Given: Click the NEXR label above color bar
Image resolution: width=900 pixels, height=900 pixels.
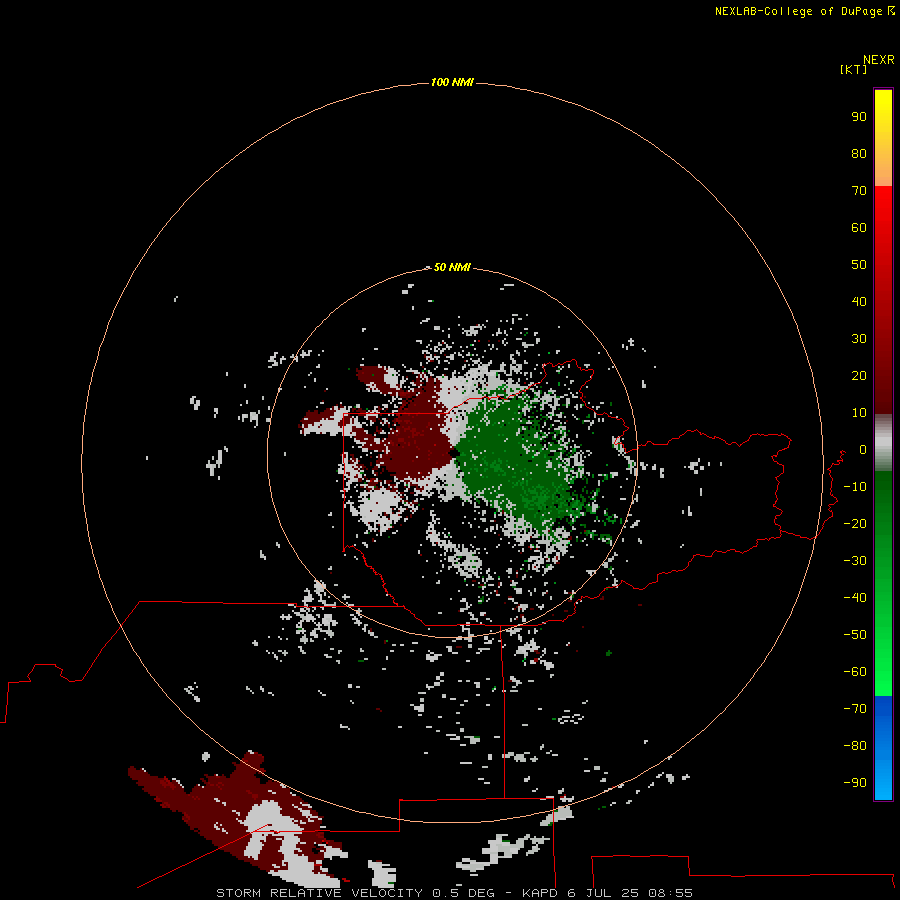Looking at the screenshot, I should (x=879, y=60).
